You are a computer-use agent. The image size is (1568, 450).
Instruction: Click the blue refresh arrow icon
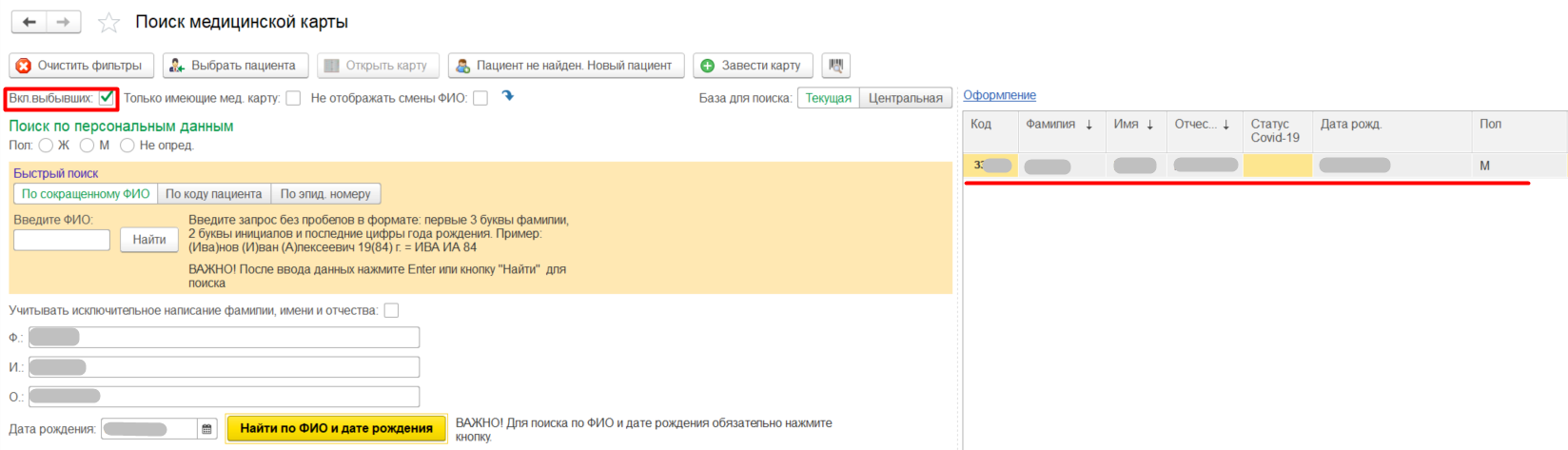(508, 96)
